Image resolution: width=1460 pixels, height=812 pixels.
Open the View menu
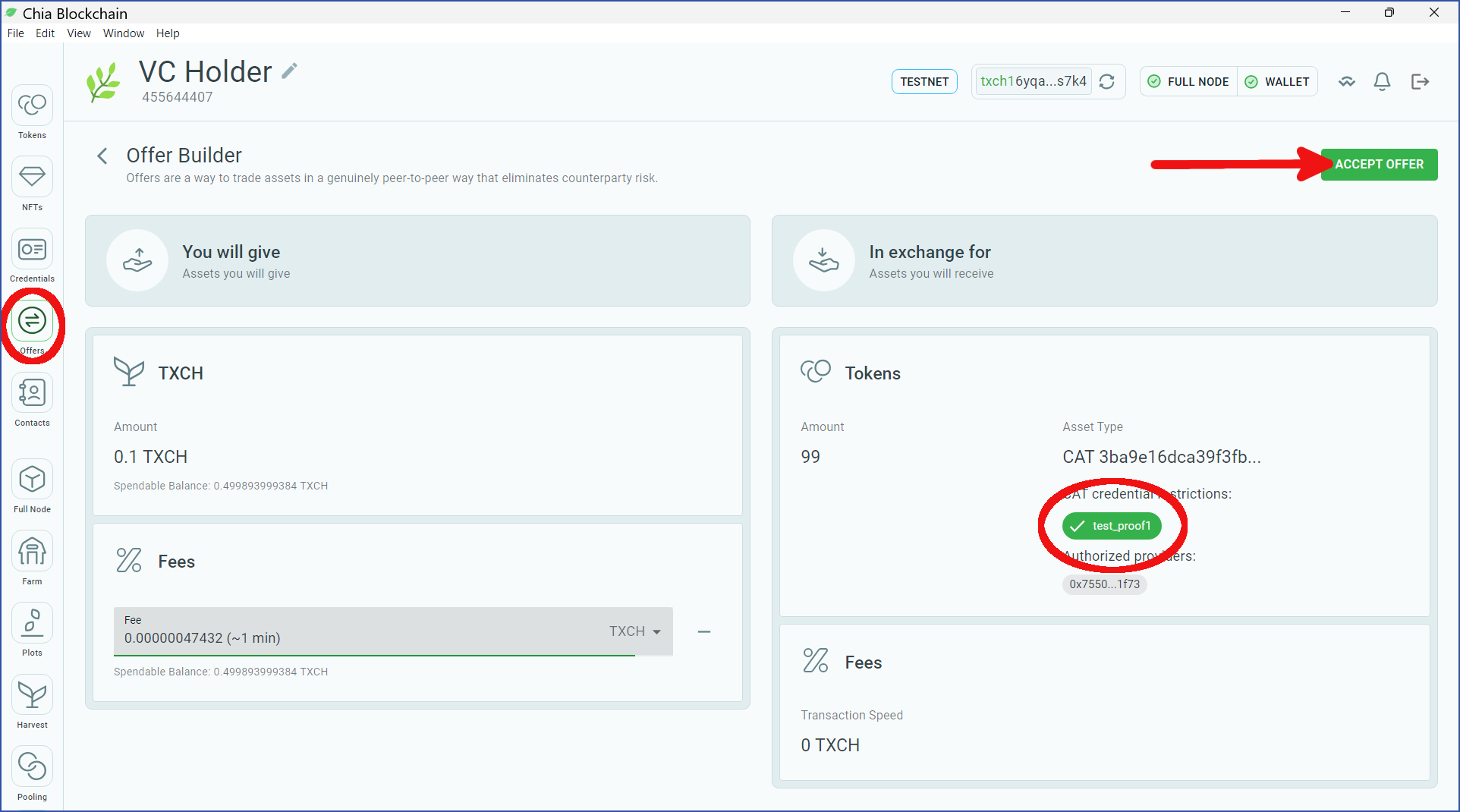coord(79,33)
